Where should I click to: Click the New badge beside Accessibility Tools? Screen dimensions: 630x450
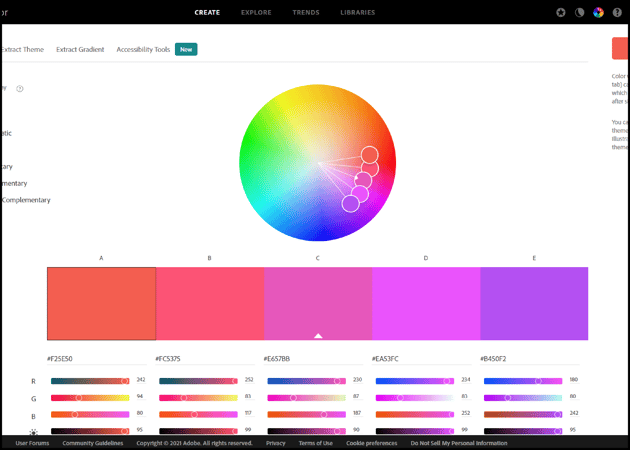click(186, 49)
